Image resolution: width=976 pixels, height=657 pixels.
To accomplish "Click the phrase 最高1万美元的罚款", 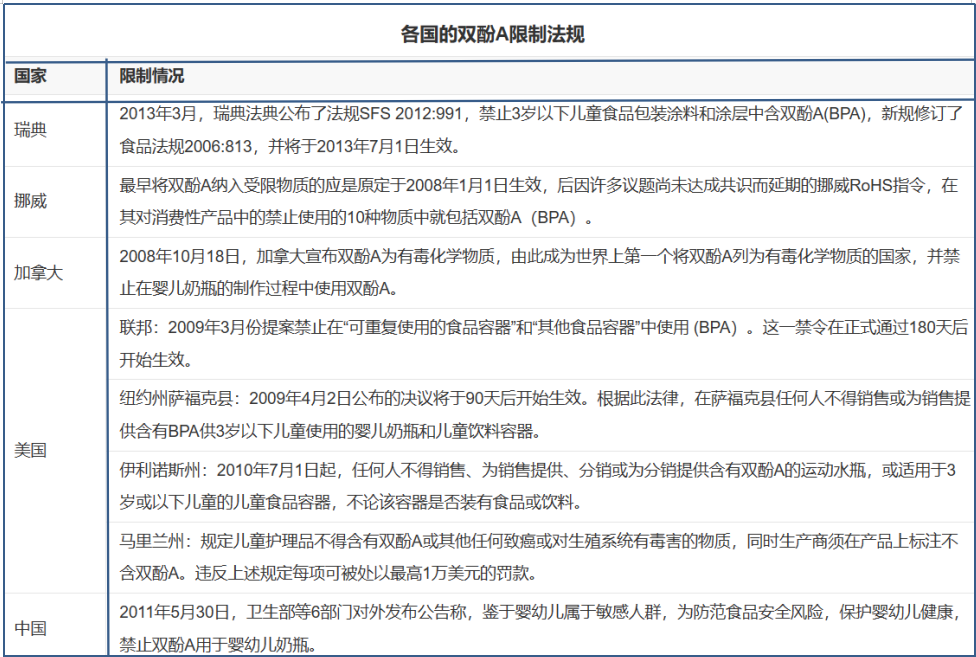I will click(472, 574).
